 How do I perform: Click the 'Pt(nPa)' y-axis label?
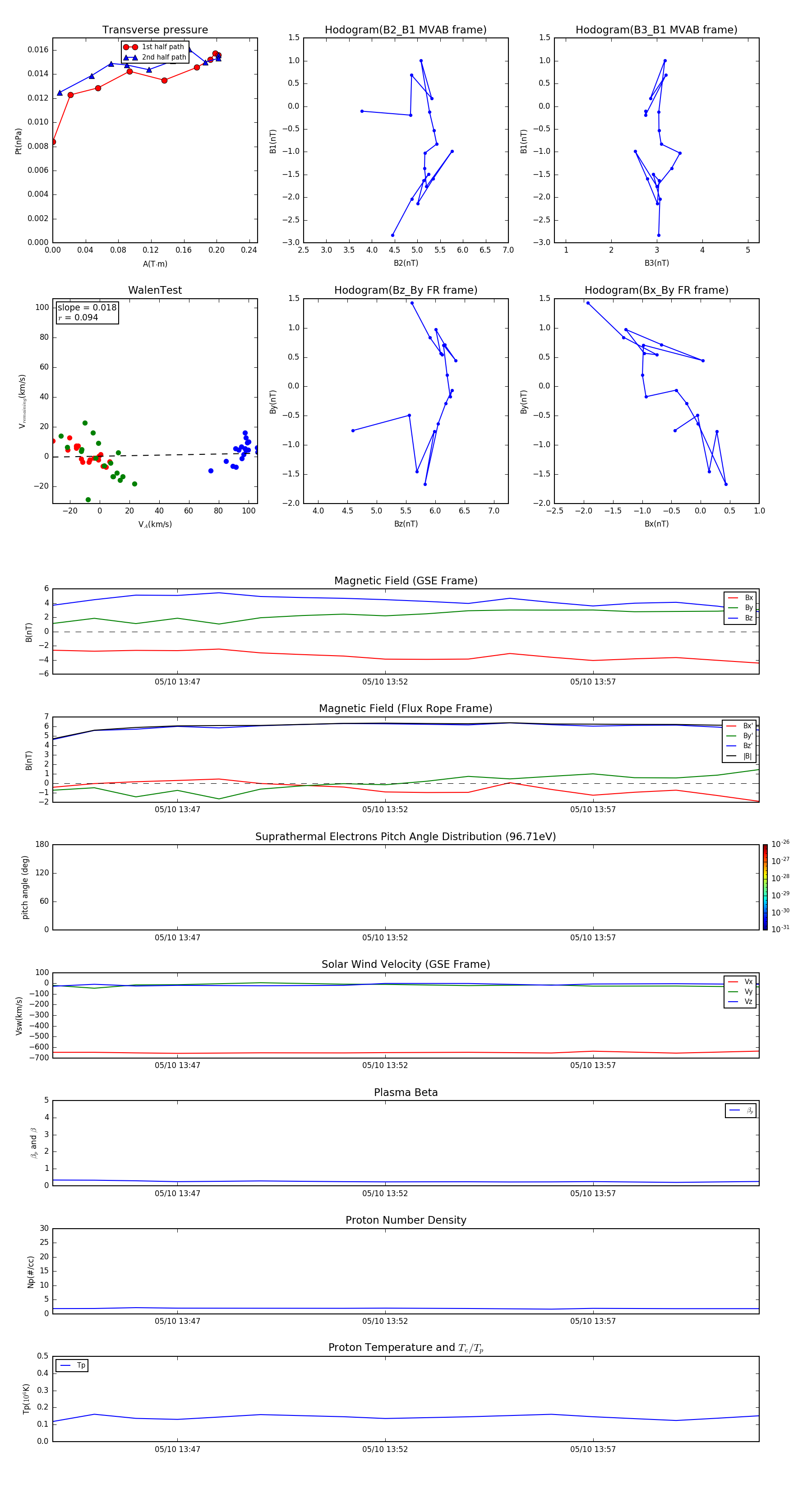(x=18, y=141)
